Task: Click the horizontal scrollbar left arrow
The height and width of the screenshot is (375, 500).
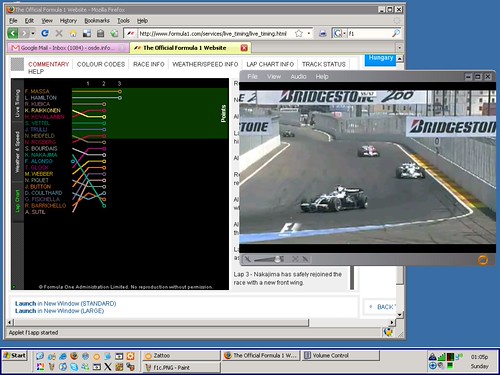Action: [10, 322]
